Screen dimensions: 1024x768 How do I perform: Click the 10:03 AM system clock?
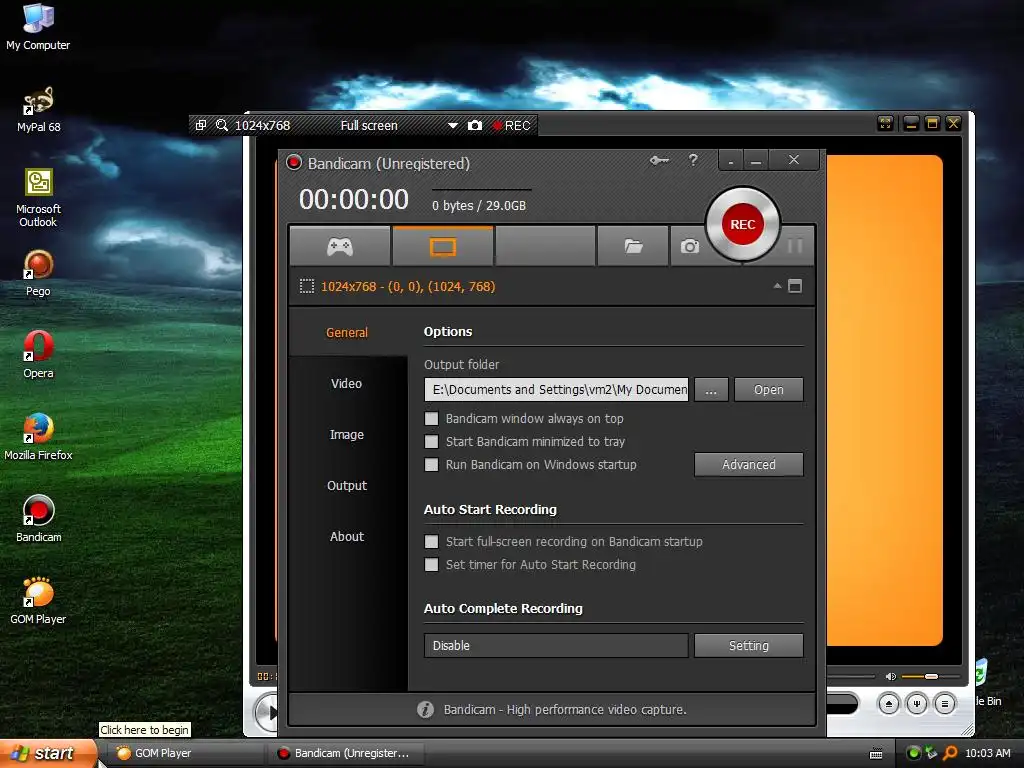pos(987,753)
